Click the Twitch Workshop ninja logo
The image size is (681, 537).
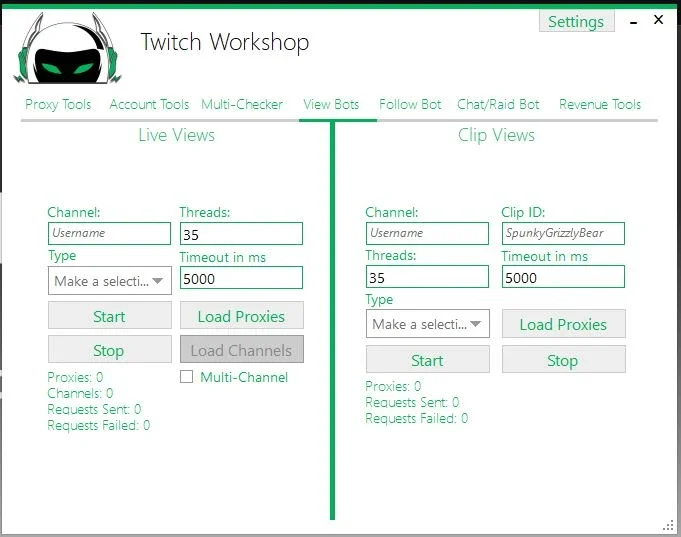(67, 49)
